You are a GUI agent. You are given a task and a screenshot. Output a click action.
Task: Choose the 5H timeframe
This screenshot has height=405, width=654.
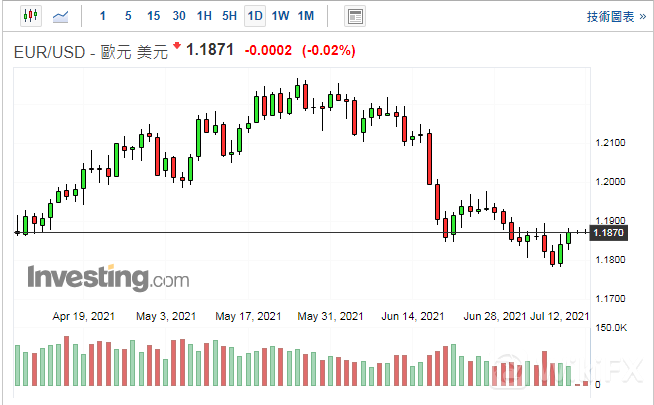229,16
